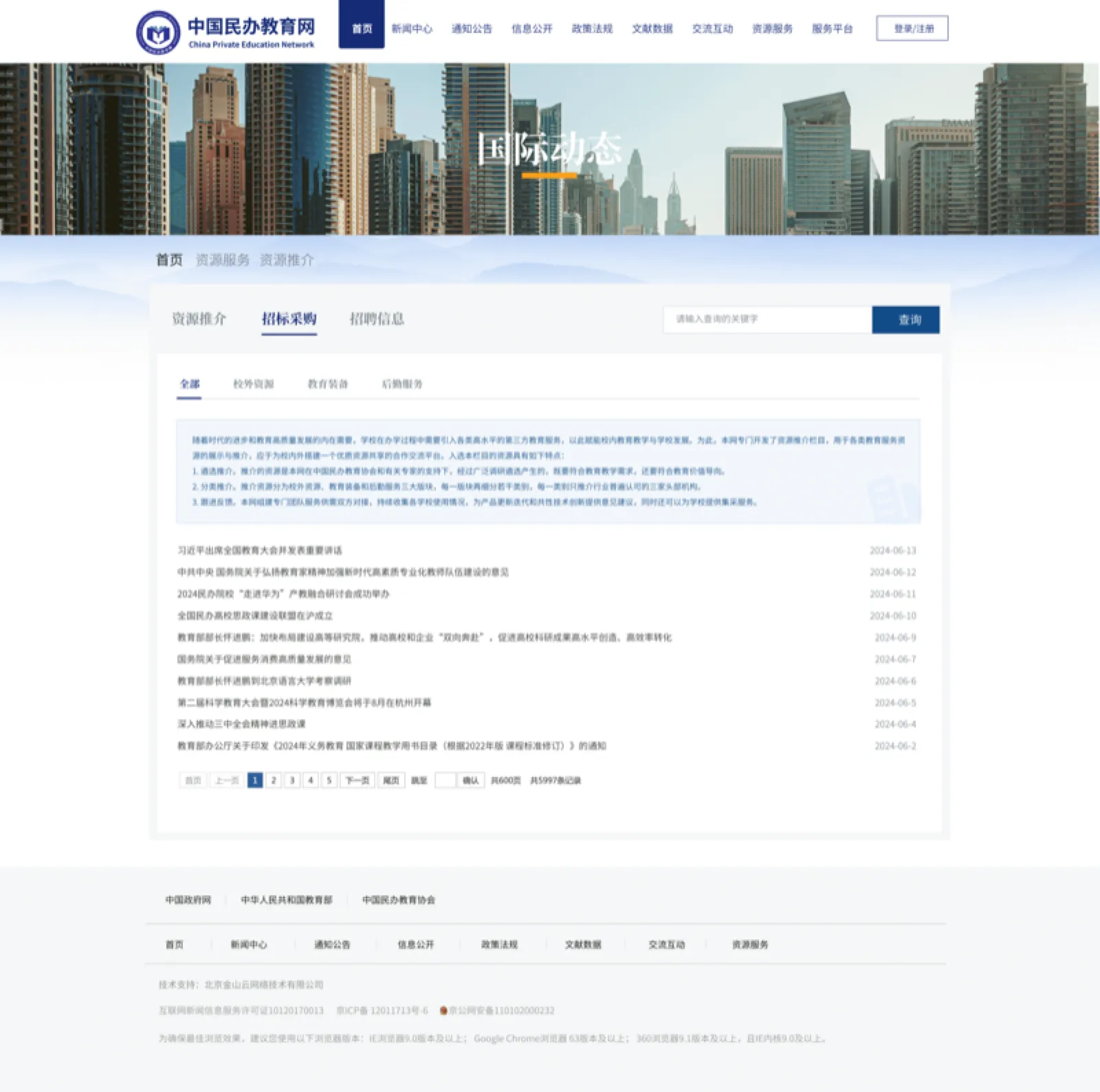
Task: Click the 登录/注册 button
Action: pyautogui.click(x=911, y=29)
